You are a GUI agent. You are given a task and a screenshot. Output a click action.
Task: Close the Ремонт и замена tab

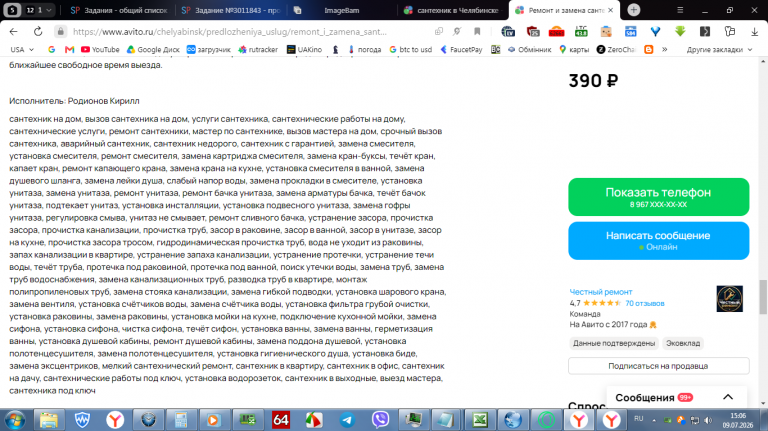(610, 10)
